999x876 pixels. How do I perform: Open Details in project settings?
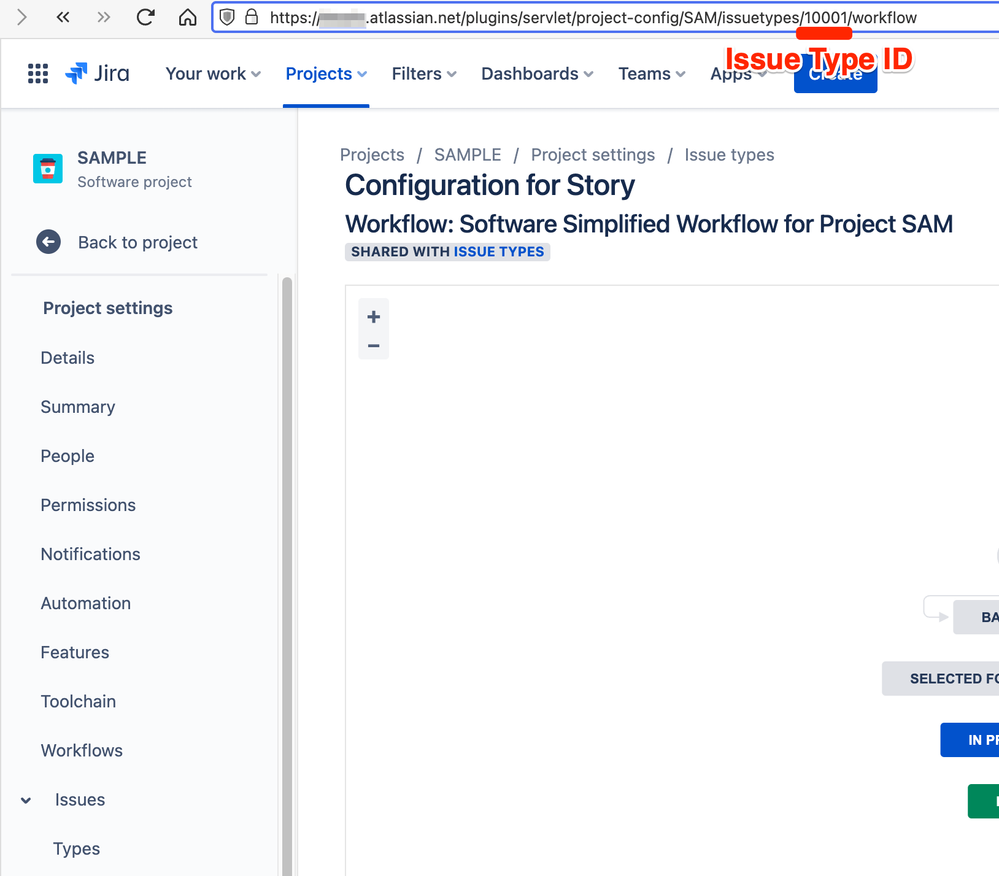click(68, 357)
